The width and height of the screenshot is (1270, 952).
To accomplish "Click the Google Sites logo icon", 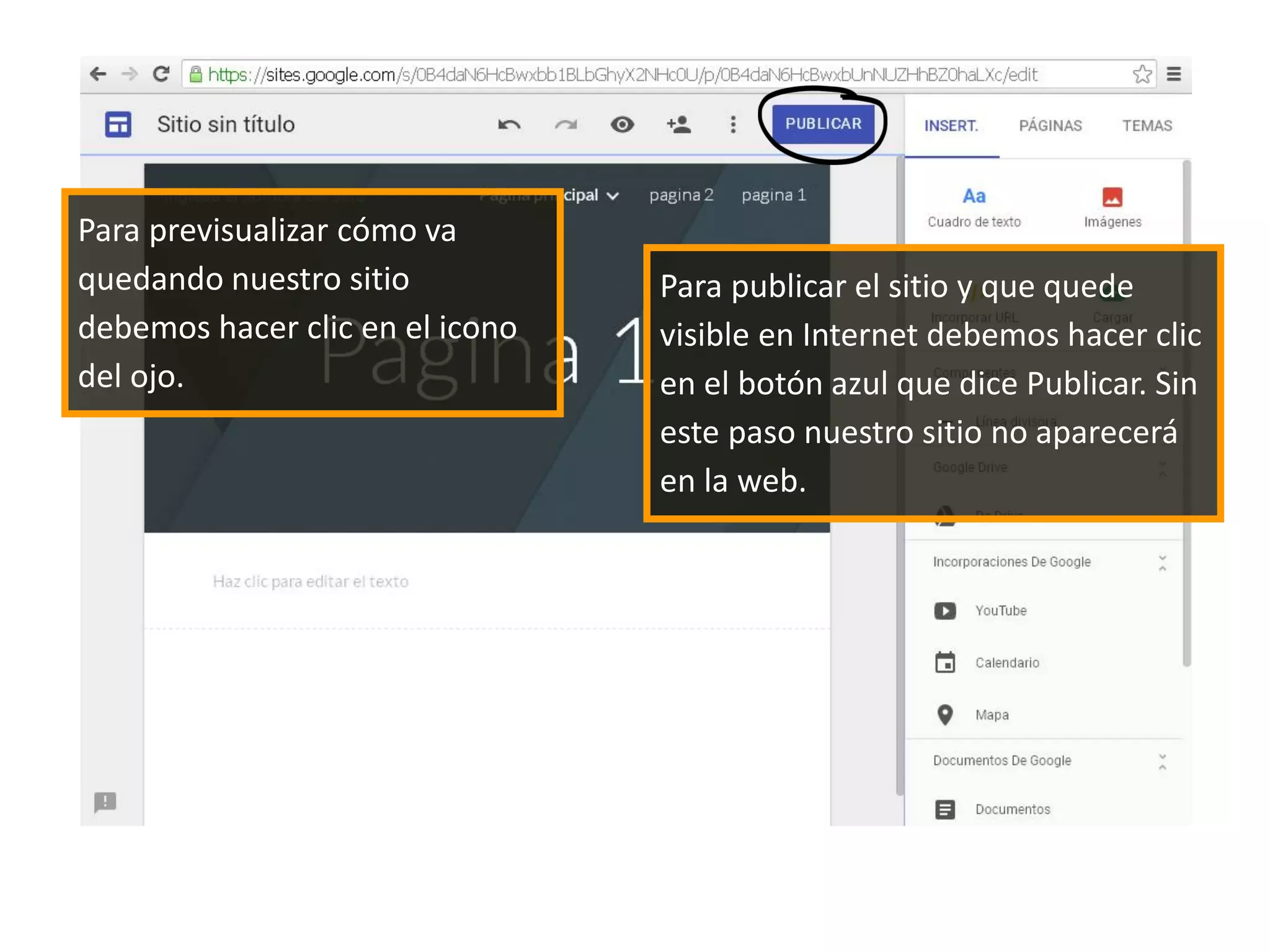I will [x=118, y=125].
